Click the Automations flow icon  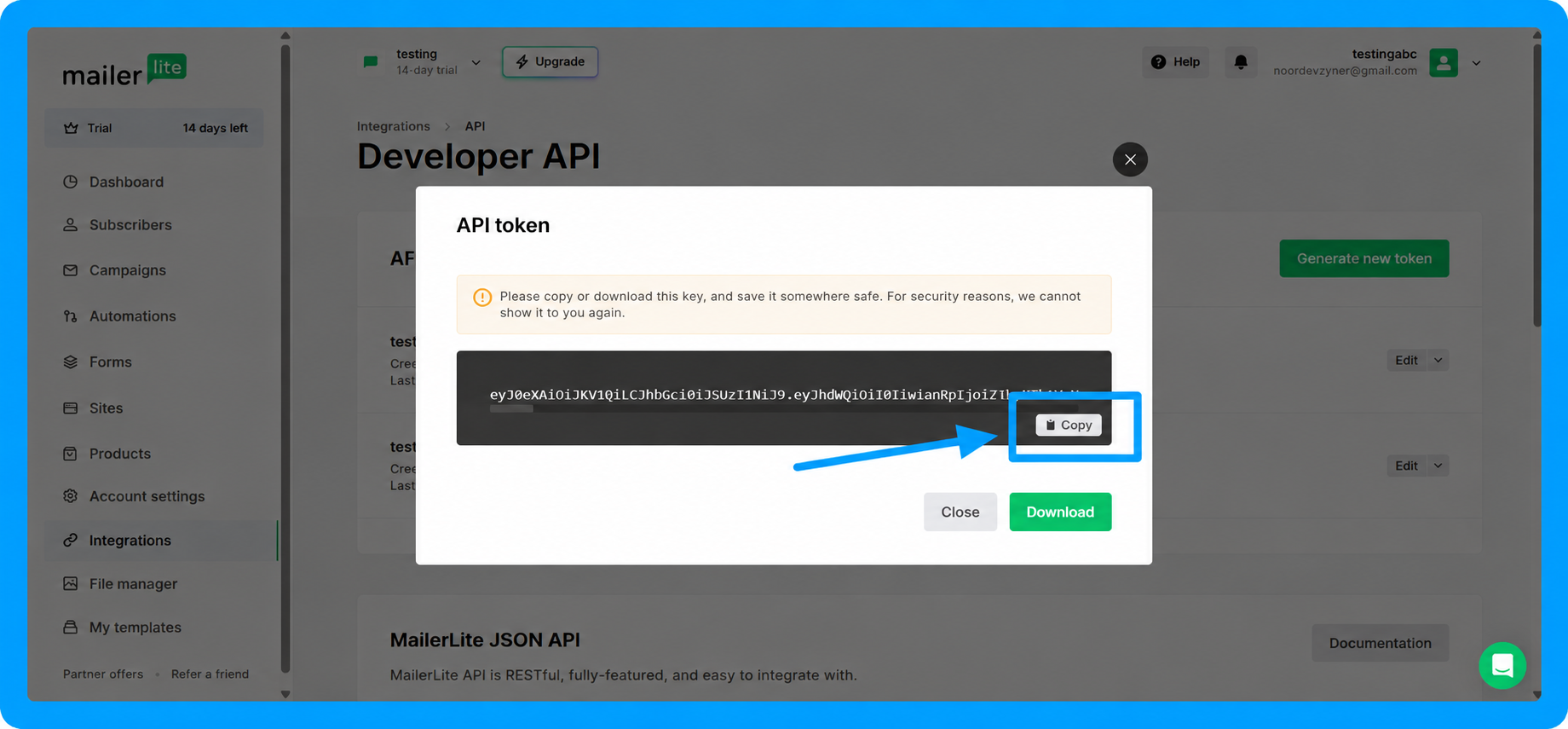(70, 316)
